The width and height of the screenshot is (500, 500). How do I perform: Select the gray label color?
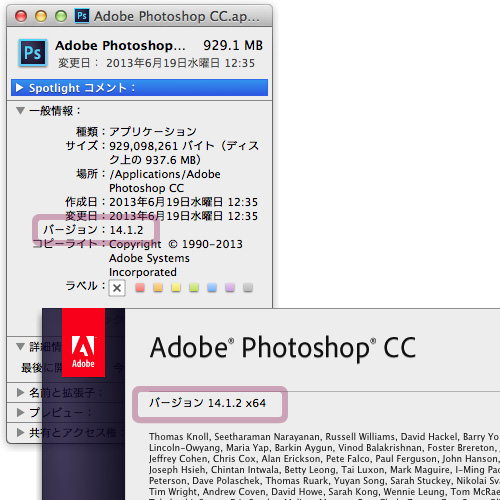[x=248, y=287]
